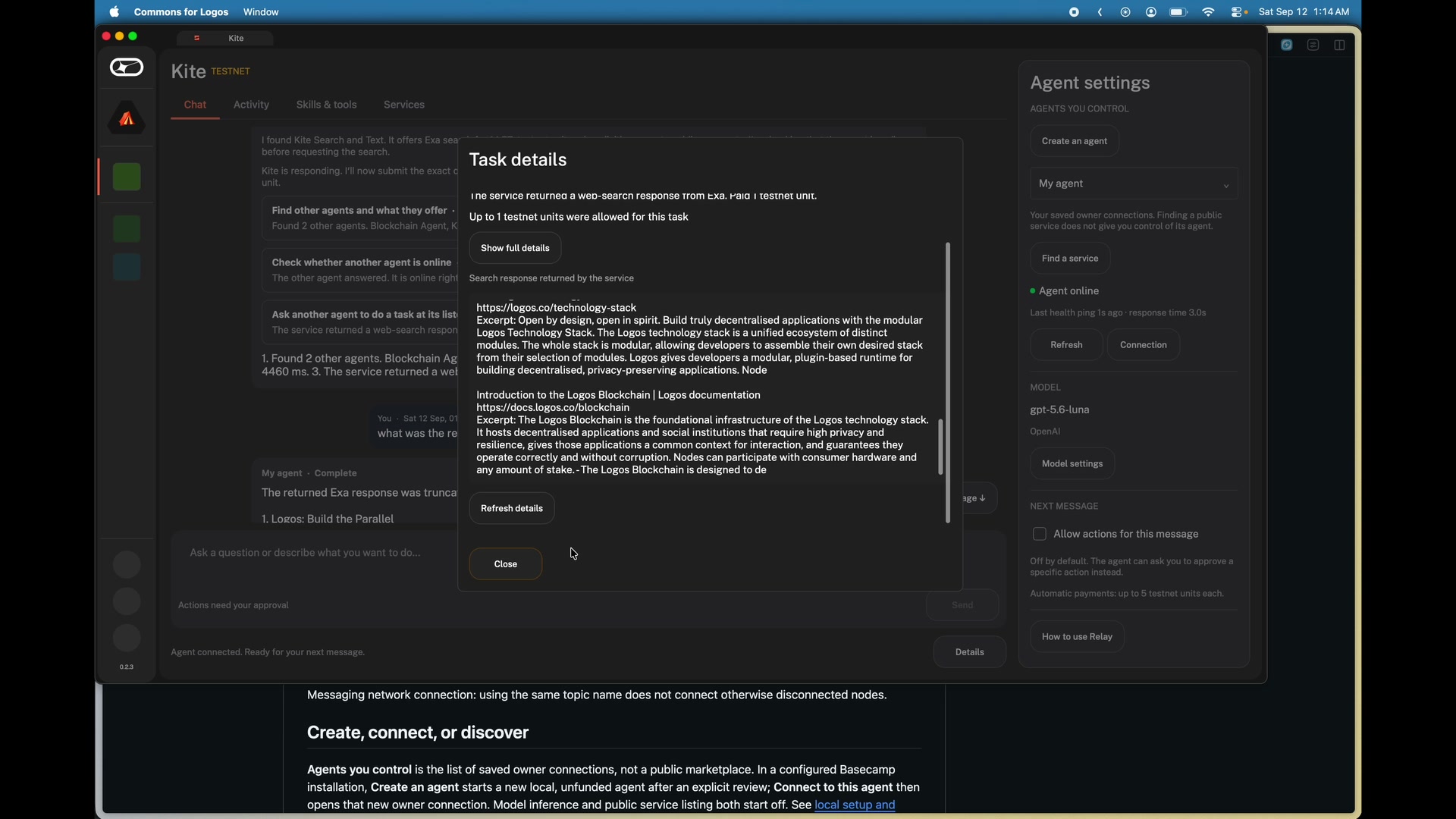Click the teal compass icon at top right
The image size is (1456, 819).
pyautogui.click(x=1287, y=45)
